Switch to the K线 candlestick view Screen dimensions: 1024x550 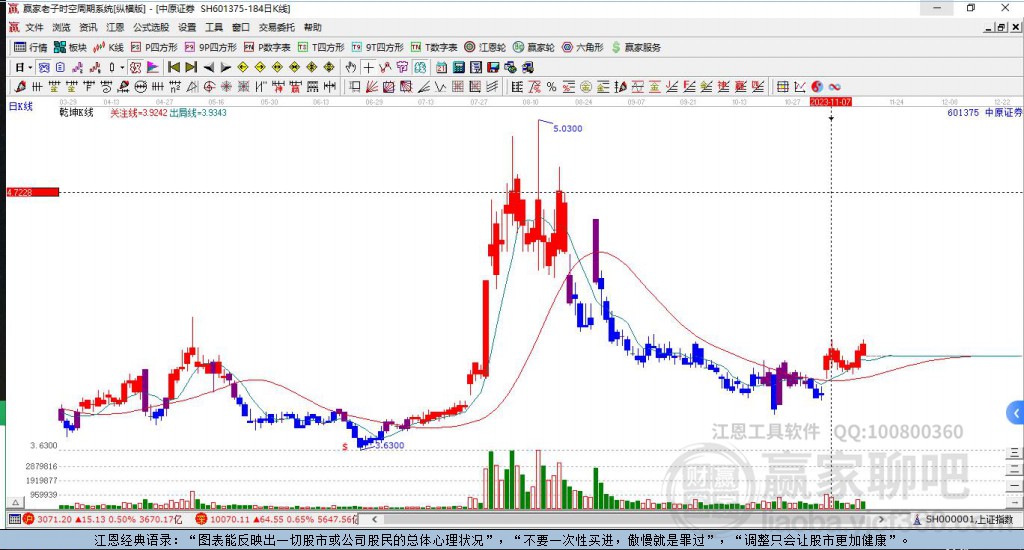tap(108, 47)
